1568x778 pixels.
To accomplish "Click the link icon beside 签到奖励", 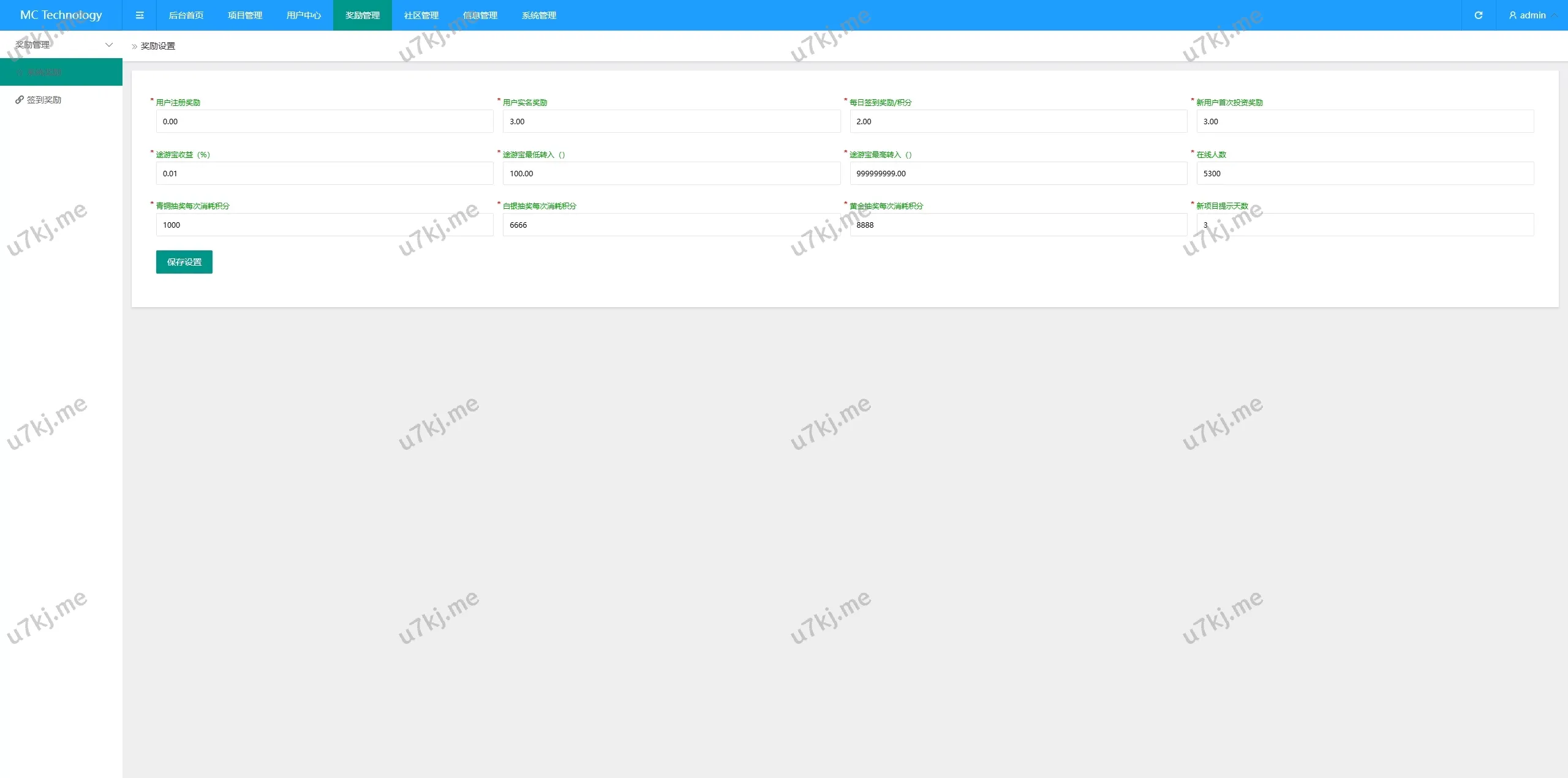I will [20, 100].
